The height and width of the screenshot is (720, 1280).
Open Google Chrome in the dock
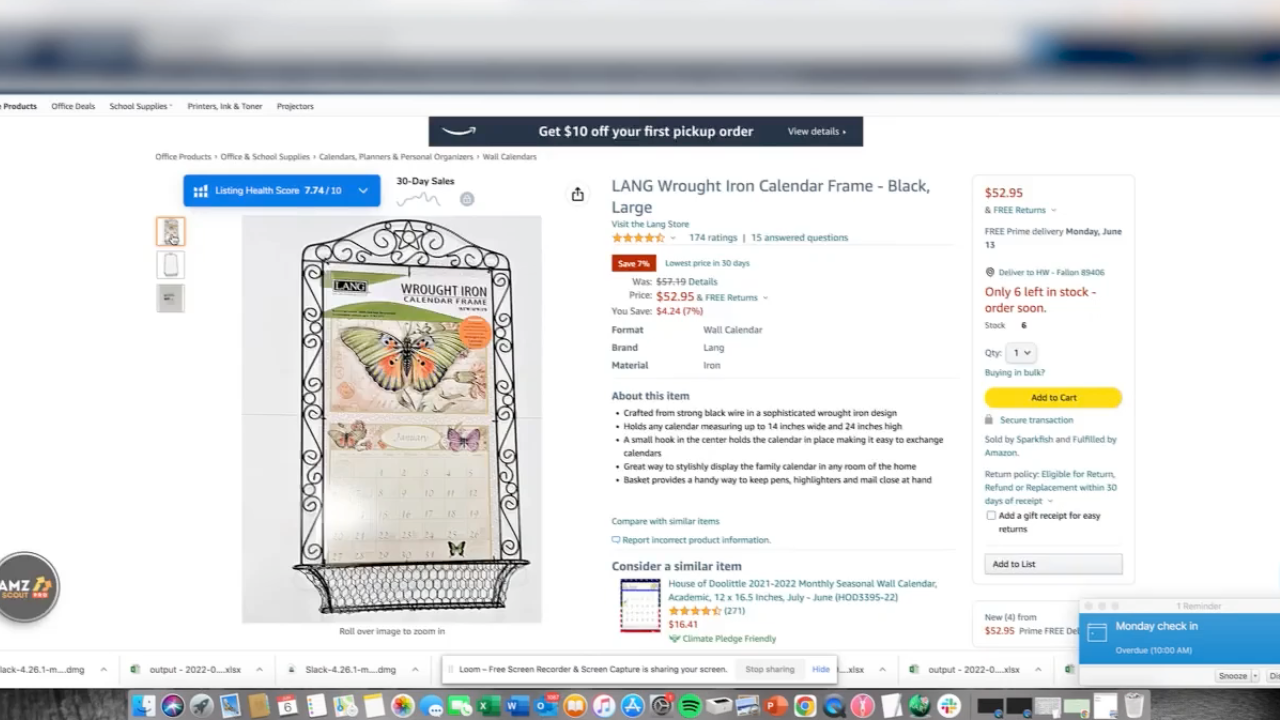[806, 706]
